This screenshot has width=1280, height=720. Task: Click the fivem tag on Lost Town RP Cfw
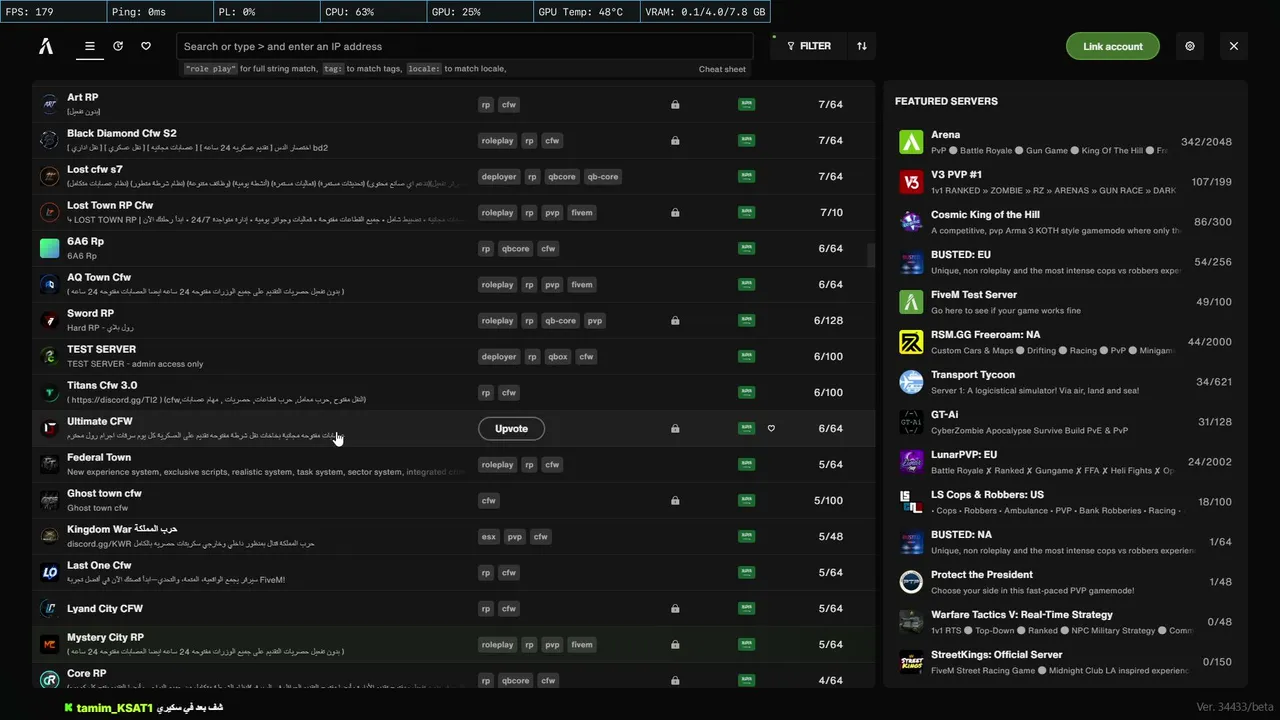[582, 213]
